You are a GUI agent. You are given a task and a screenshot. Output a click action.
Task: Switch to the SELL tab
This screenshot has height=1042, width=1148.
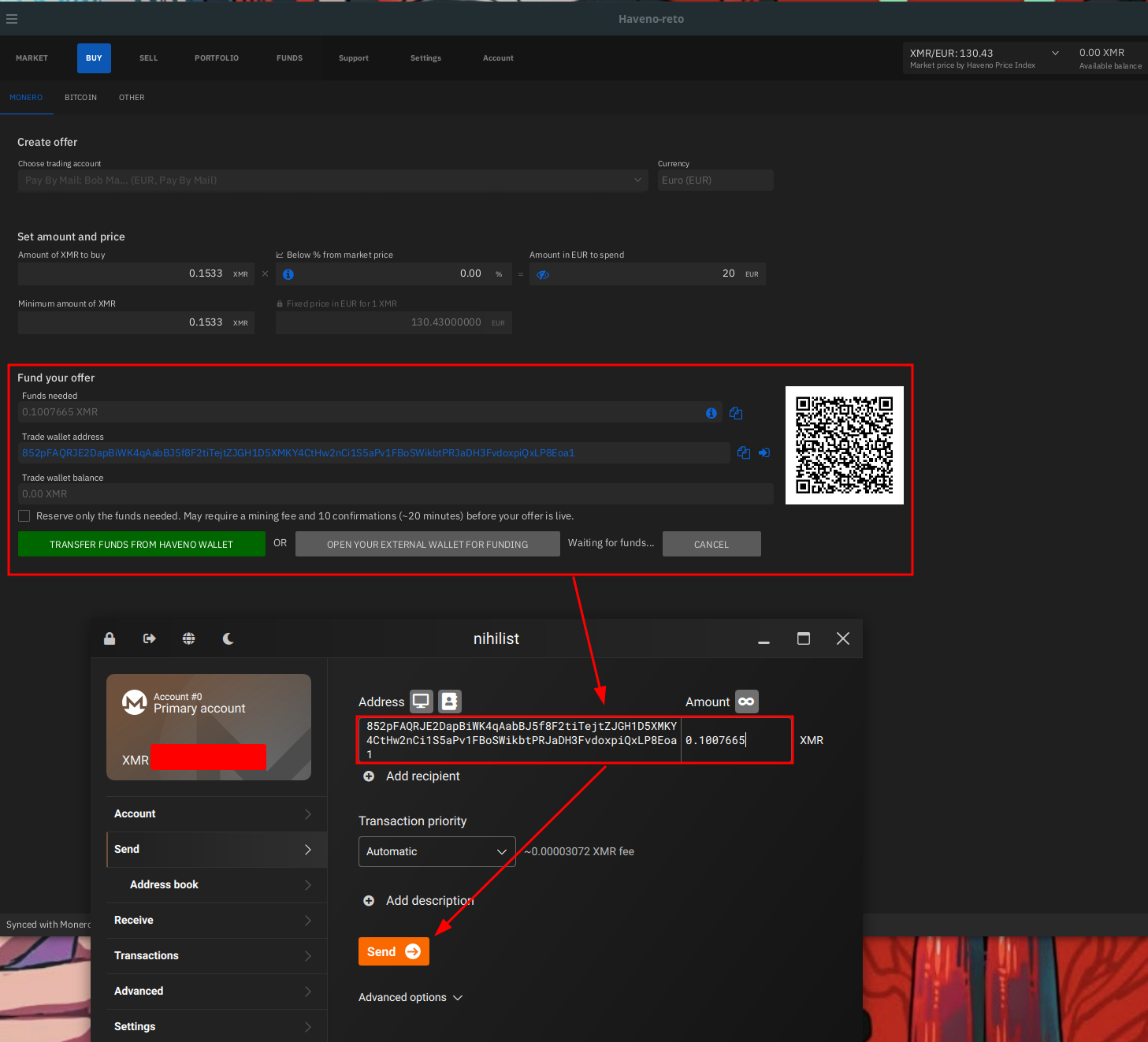[149, 58]
